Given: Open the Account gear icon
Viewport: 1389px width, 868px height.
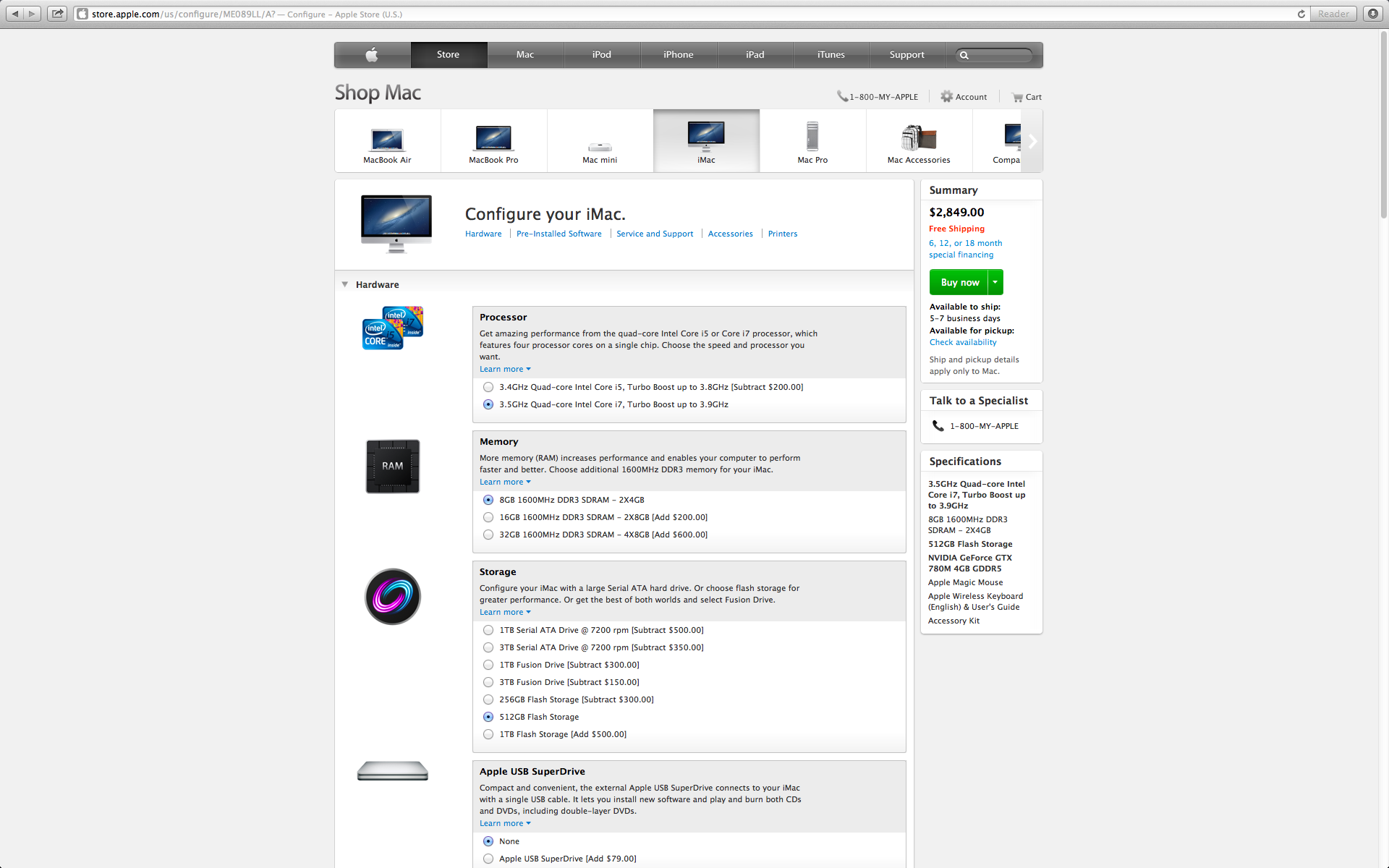Looking at the screenshot, I should coord(946,96).
